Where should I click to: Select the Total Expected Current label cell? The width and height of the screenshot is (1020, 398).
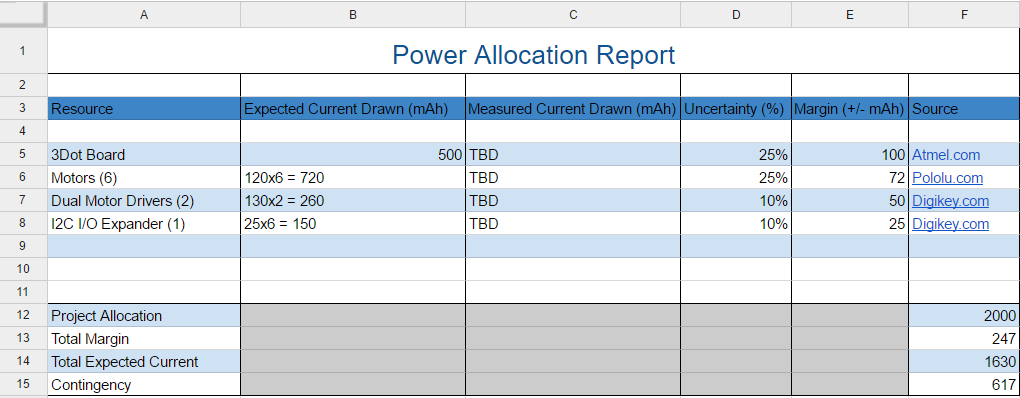[144, 362]
